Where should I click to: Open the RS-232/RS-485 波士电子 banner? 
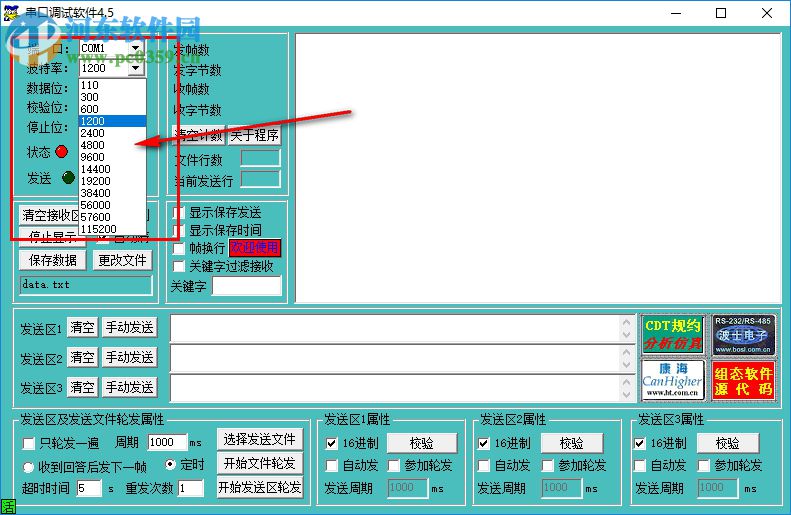pyautogui.click(x=743, y=335)
